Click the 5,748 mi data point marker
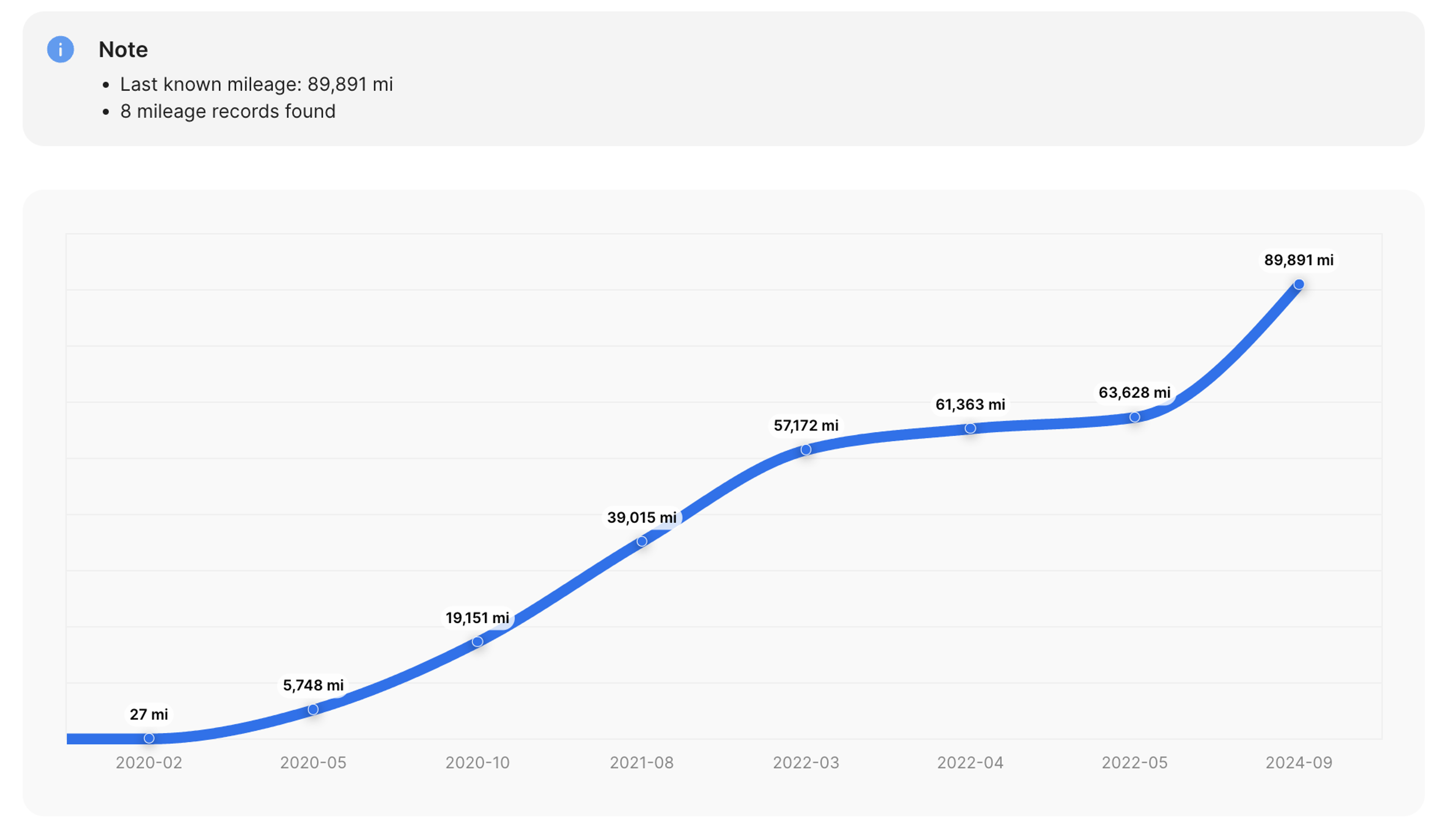 [x=313, y=709]
